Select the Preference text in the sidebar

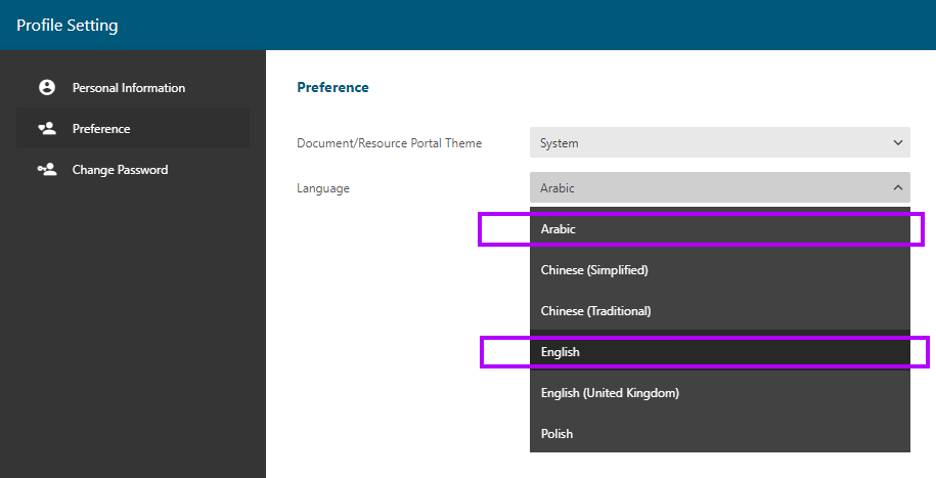click(101, 129)
